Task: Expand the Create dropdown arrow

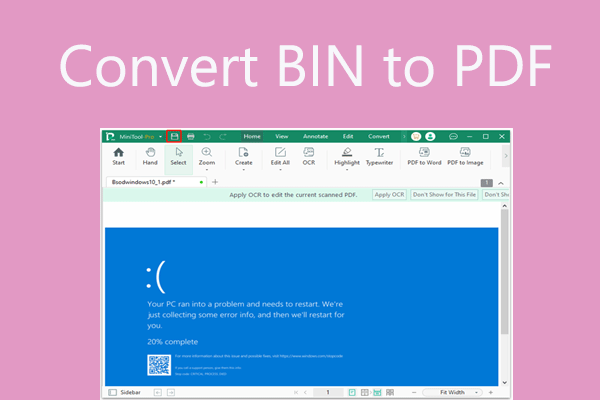Action: click(243, 170)
